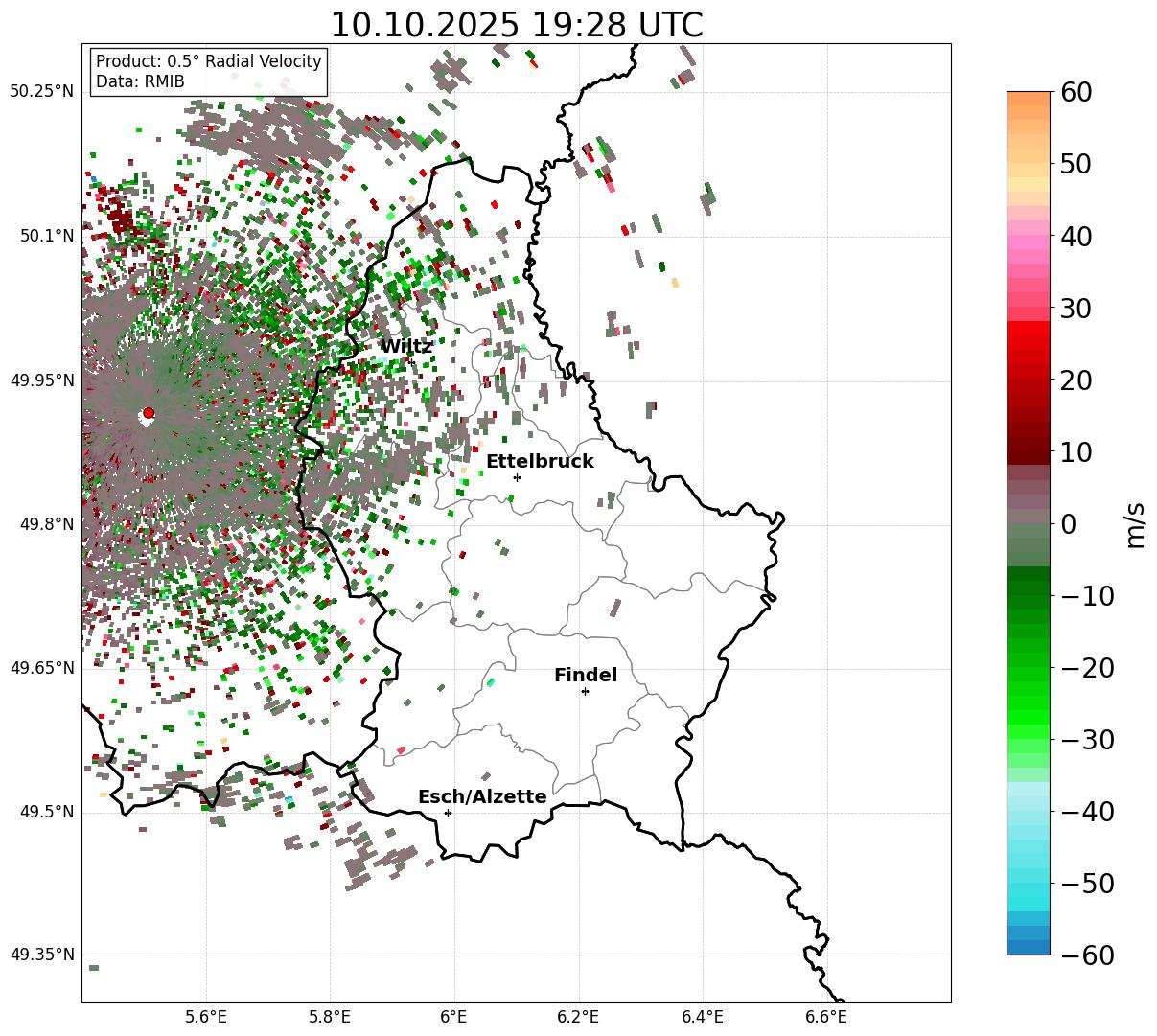Click the Ettelbruck city label
The height and width of the screenshot is (1036, 1157).
(x=540, y=461)
